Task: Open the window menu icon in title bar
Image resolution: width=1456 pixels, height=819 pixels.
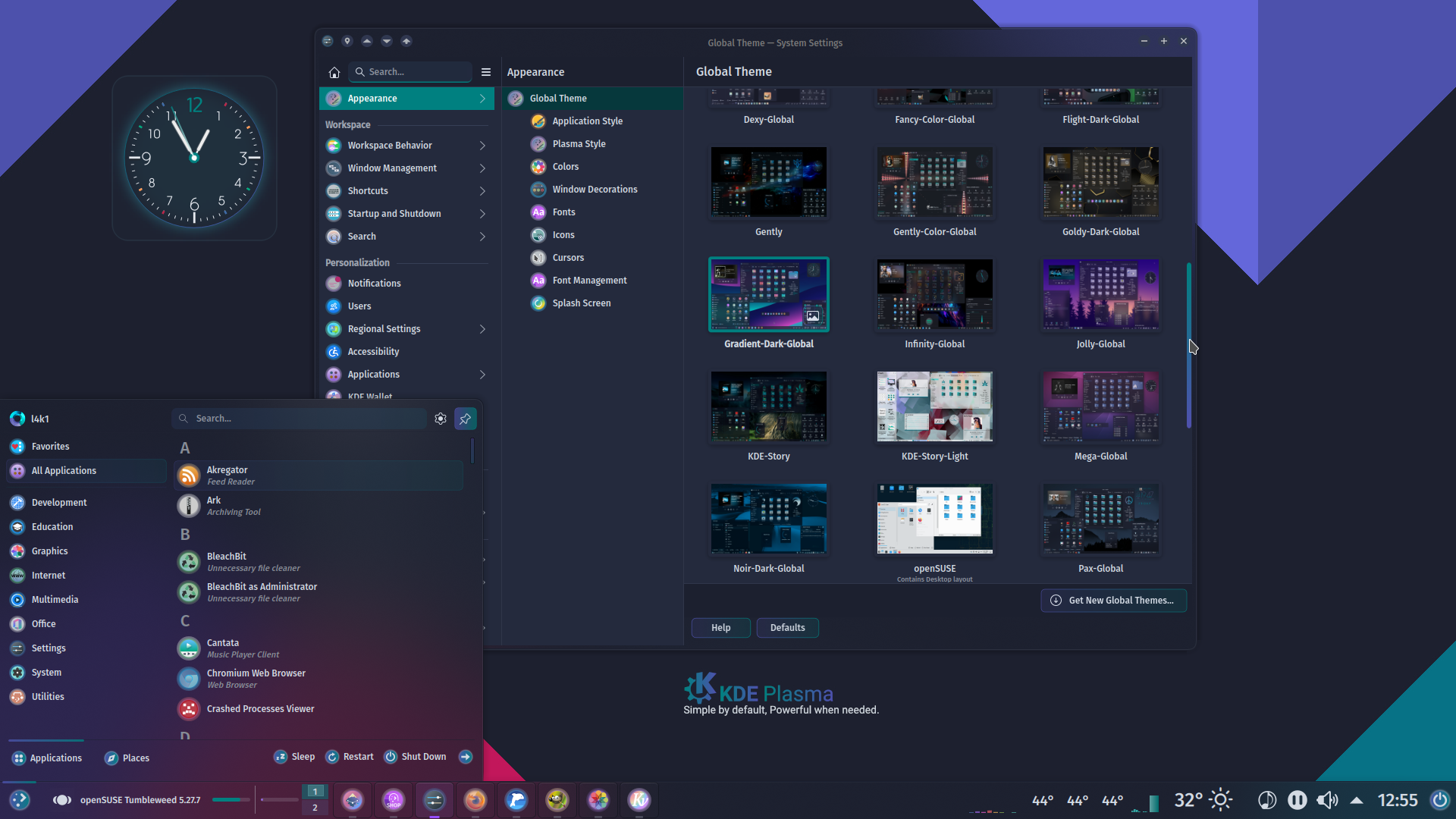Action: click(x=328, y=41)
